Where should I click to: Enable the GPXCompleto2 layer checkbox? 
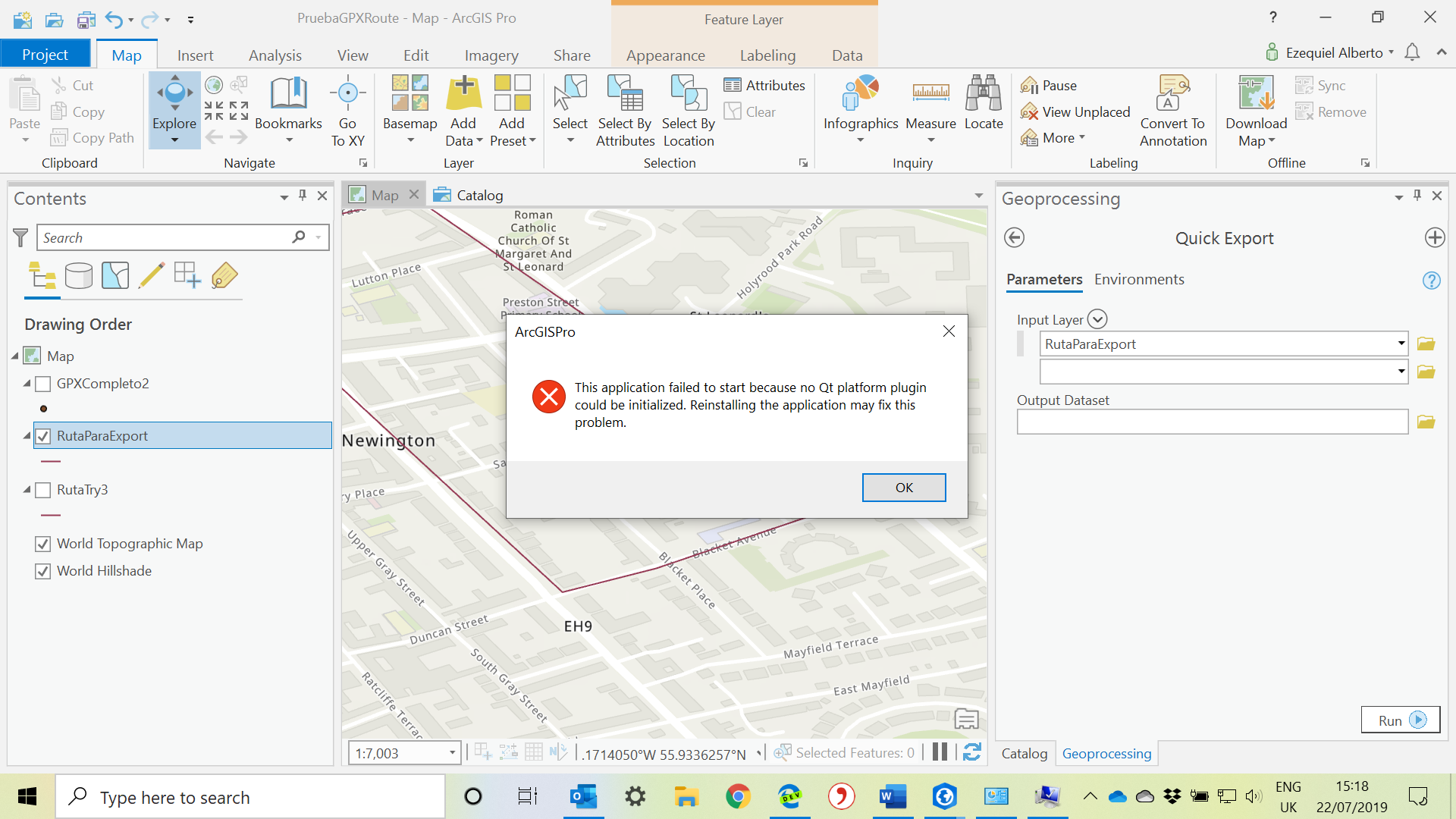pos(43,384)
